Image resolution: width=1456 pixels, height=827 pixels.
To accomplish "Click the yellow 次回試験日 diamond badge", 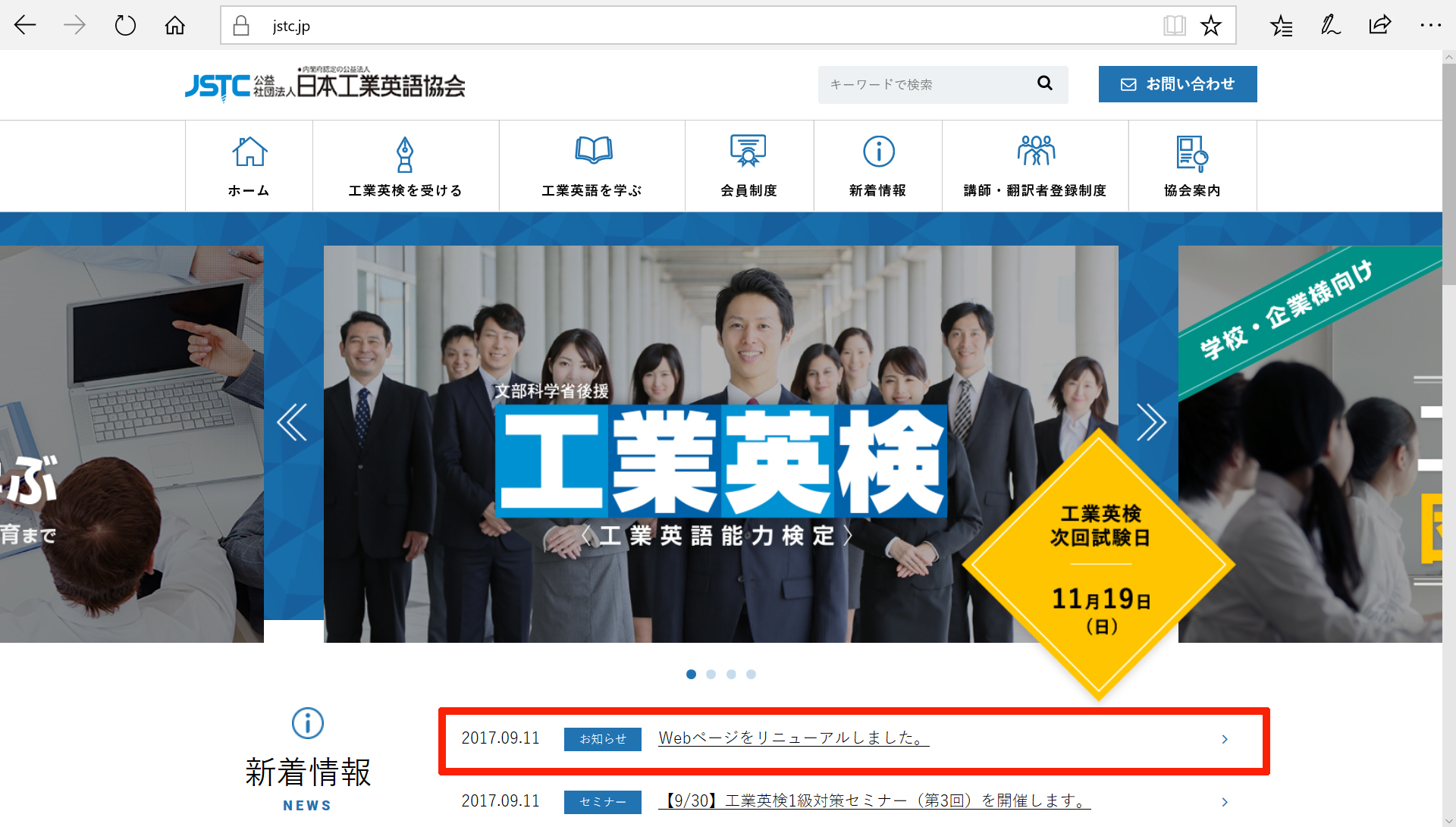I will coord(1099,565).
